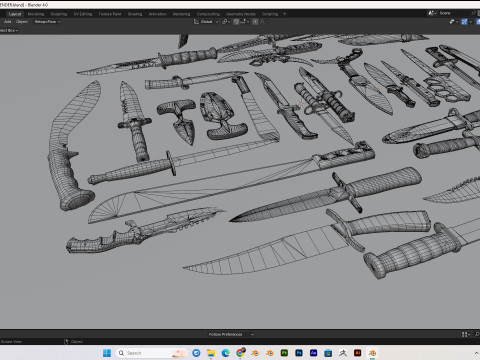
Task: Click the transform orientation axes icon
Action: pos(196,22)
